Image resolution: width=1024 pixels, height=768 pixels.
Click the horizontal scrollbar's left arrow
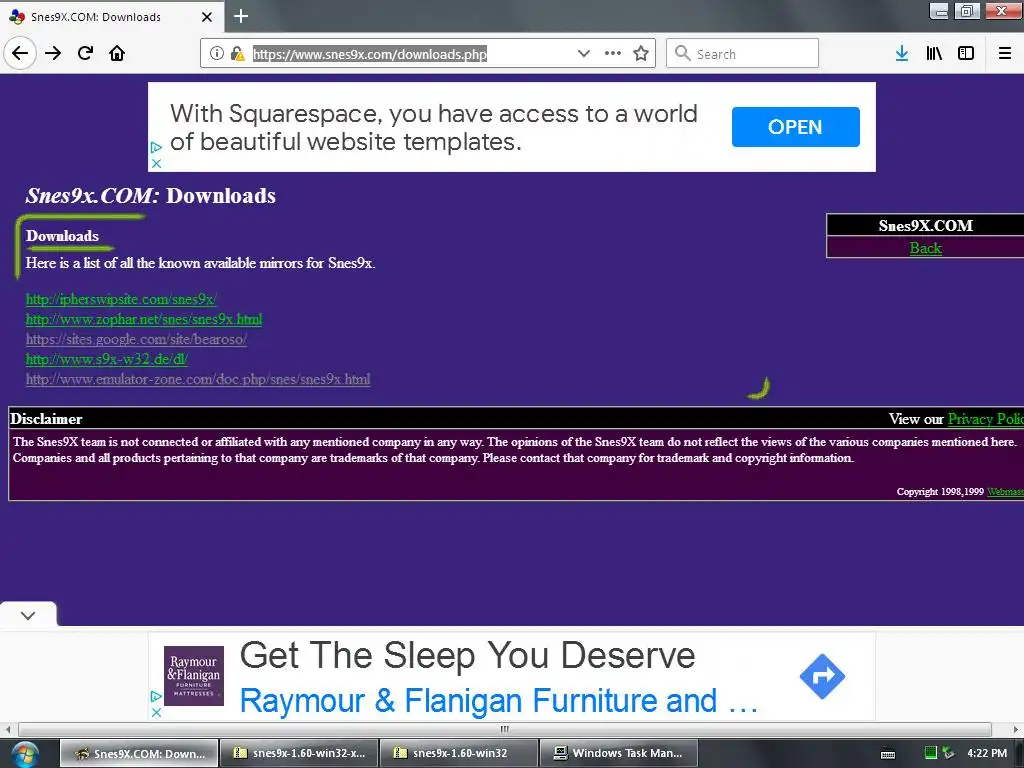click(8, 729)
